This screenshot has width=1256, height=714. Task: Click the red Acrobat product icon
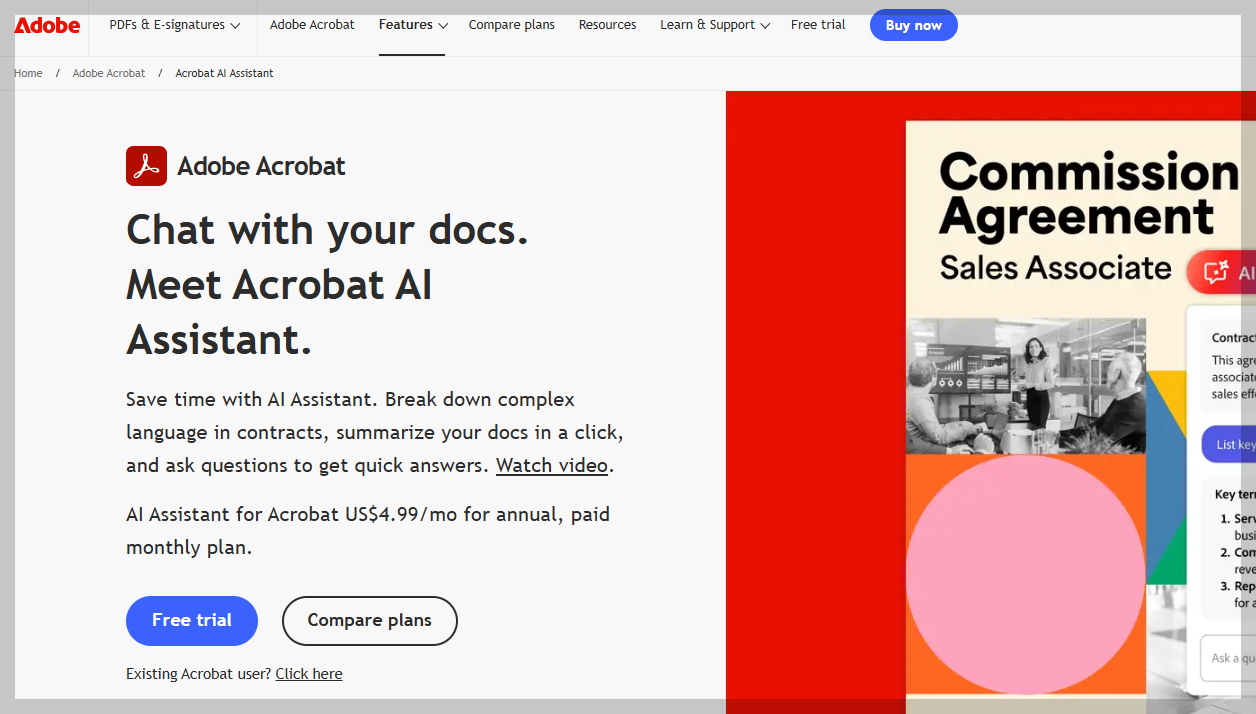pos(146,166)
